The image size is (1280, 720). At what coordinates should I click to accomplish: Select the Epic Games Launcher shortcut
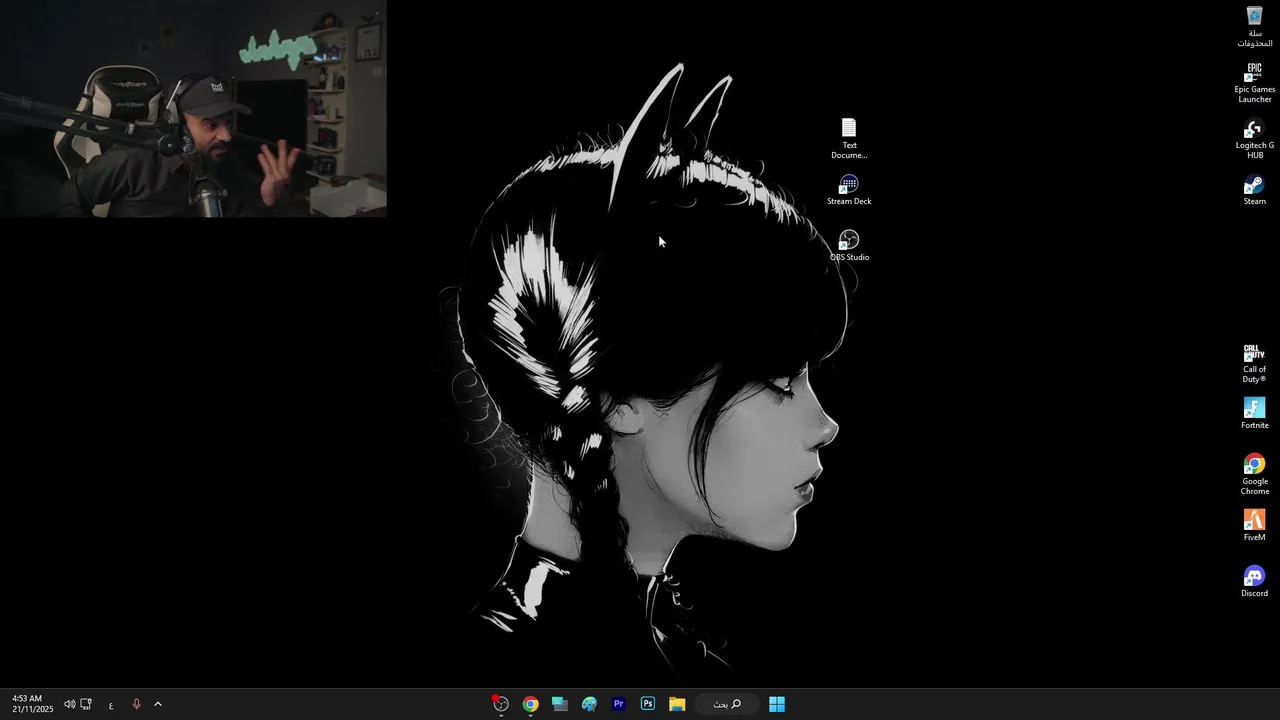point(1254,83)
